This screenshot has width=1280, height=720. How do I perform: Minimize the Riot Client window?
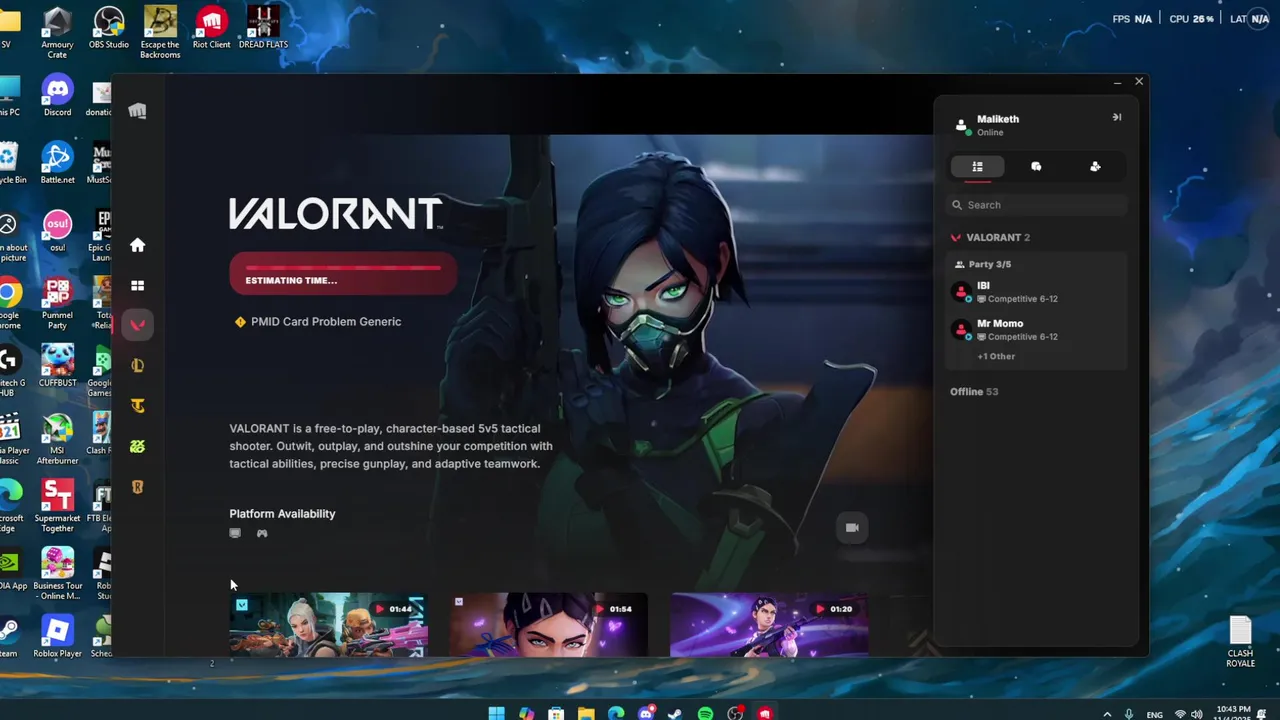tap(1117, 82)
